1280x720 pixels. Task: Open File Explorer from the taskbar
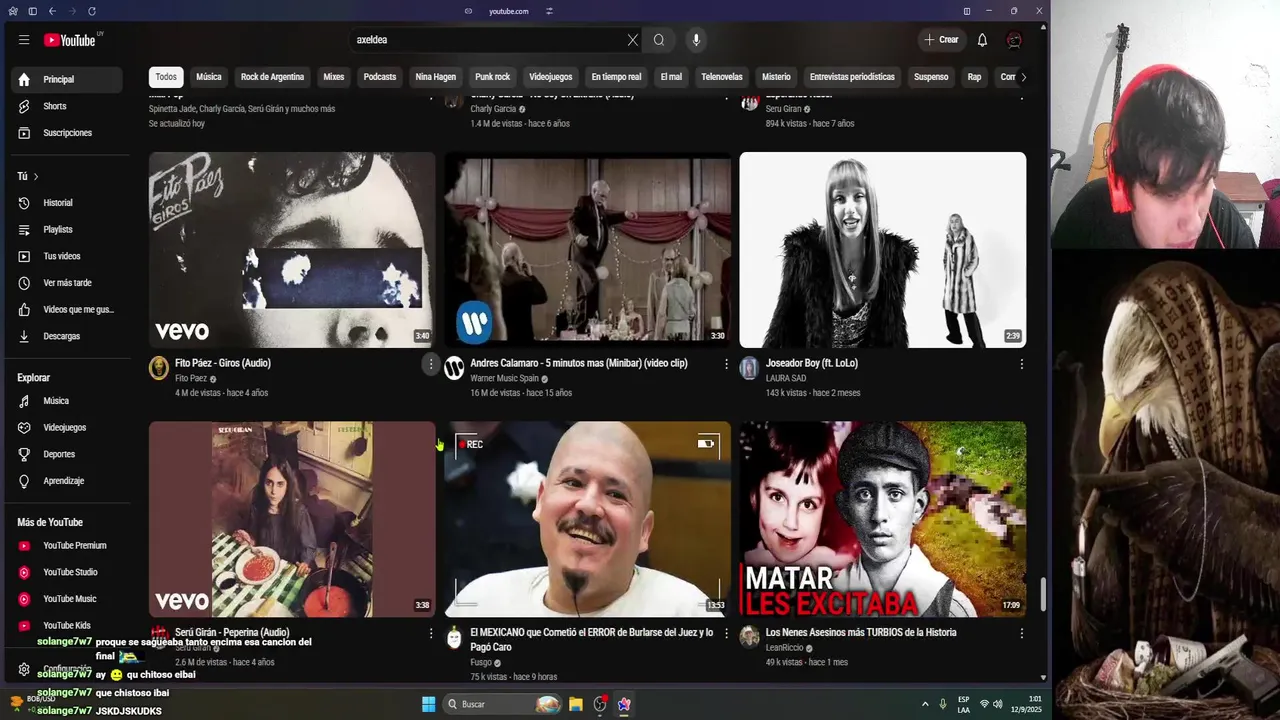tap(576, 704)
